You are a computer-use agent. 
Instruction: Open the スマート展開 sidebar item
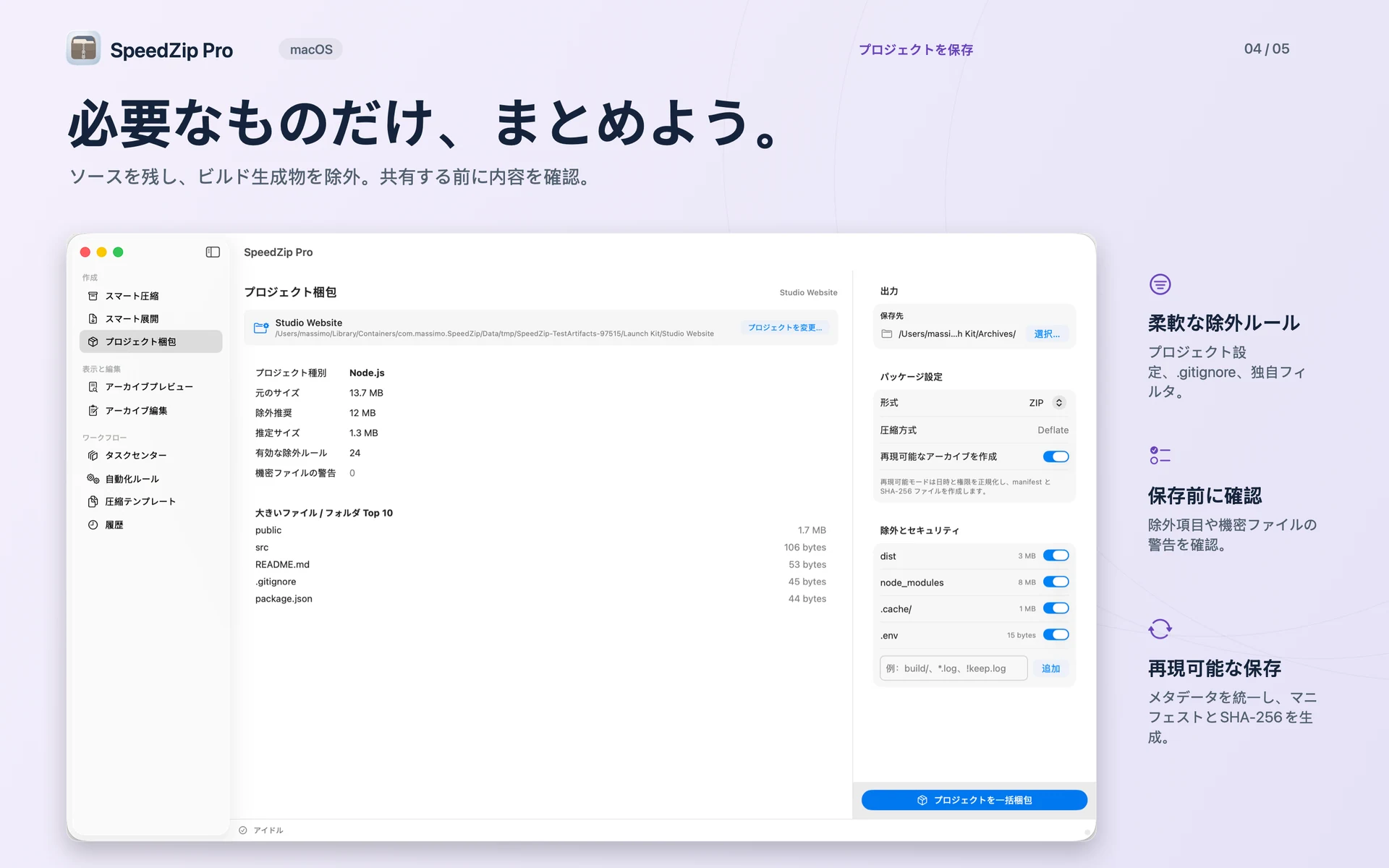pos(150,319)
